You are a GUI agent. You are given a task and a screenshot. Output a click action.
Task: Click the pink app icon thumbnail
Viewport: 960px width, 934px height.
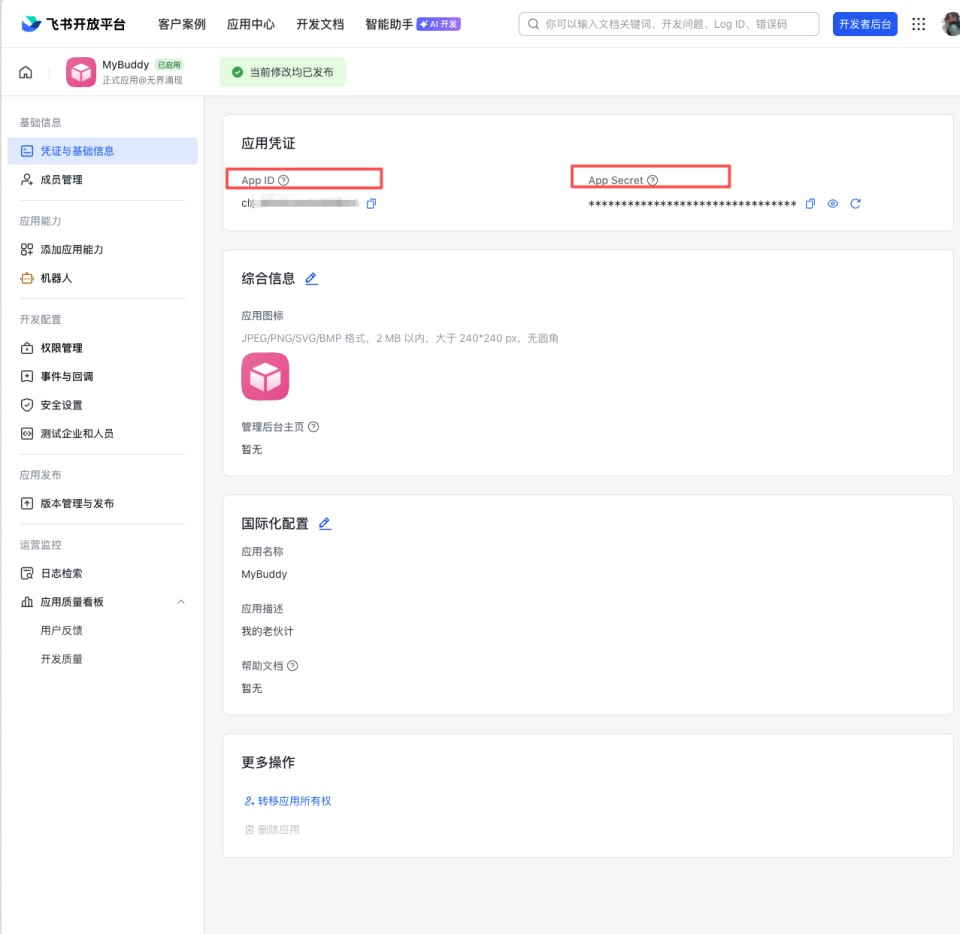pyautogui.click(x=265, y=376)
